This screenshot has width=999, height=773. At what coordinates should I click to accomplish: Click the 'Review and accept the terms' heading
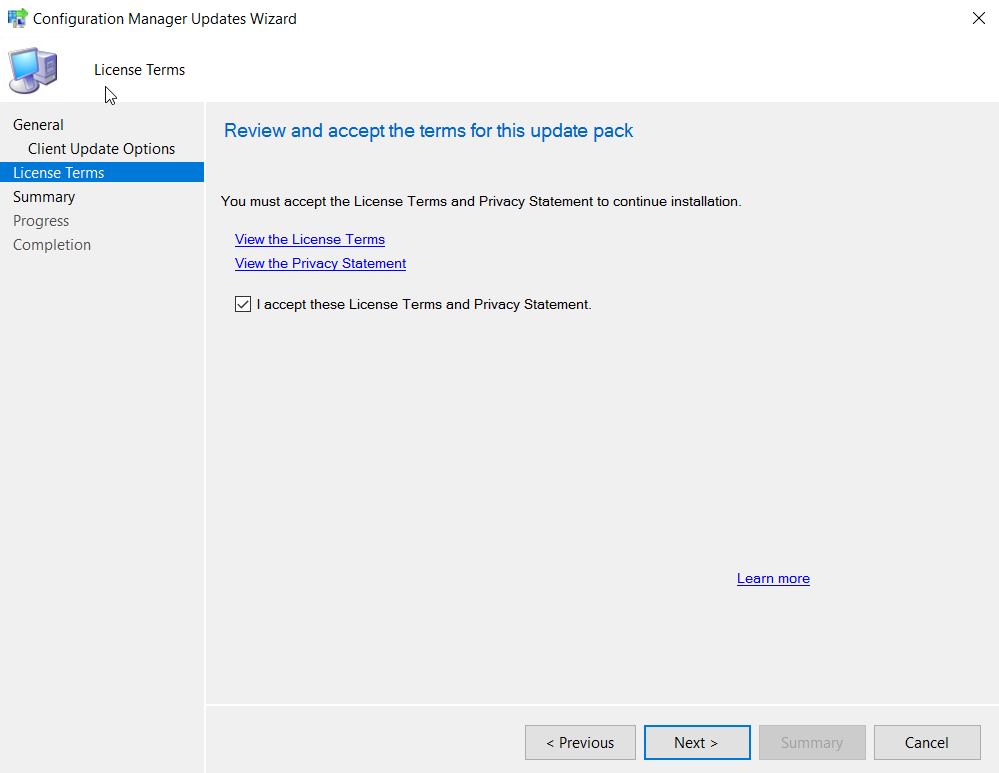428,131
